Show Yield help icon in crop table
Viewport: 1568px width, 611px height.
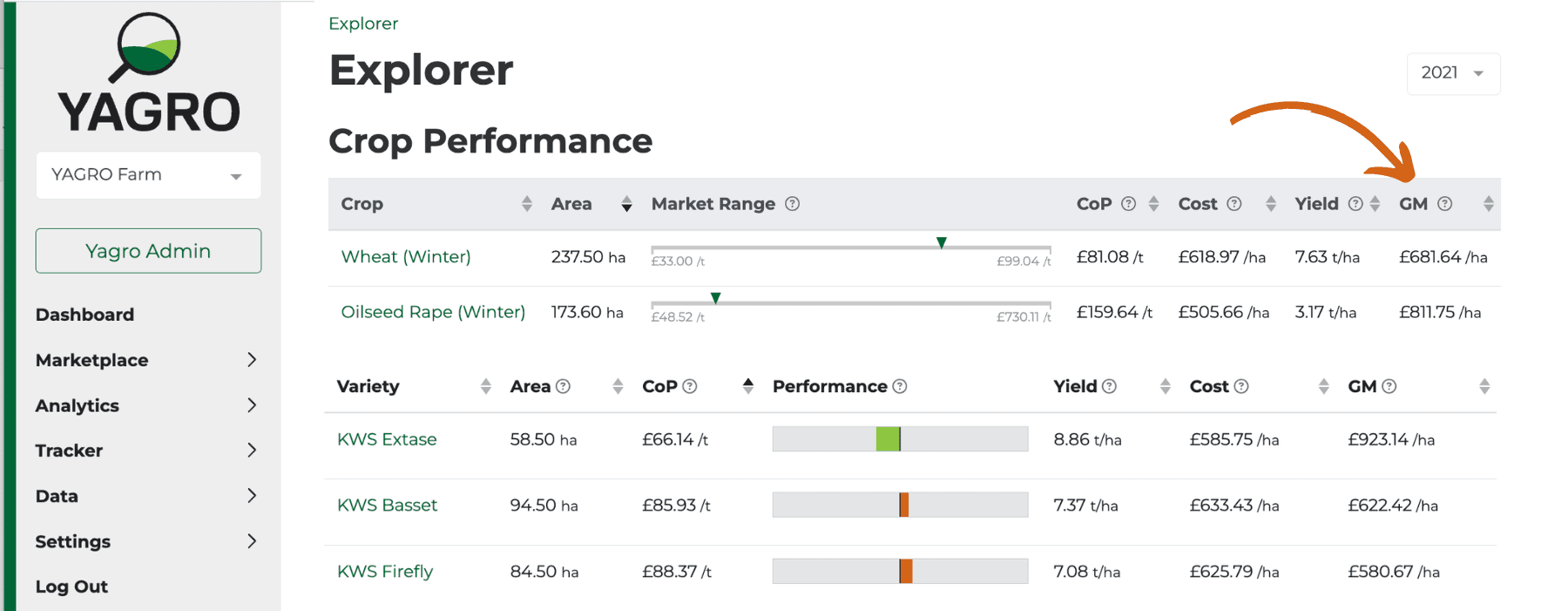(1355, 204)
